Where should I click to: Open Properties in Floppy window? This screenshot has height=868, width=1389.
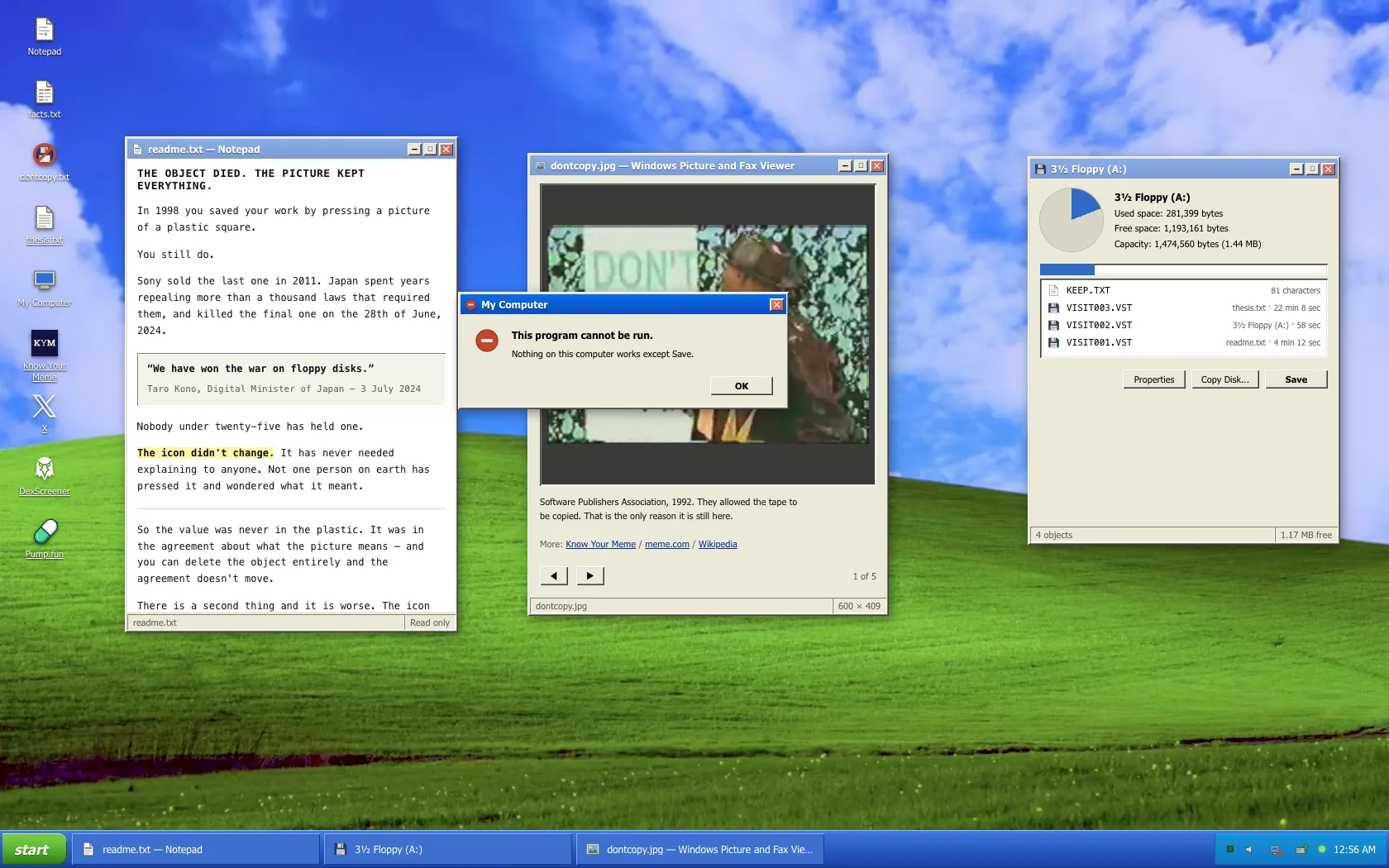coord(1154,379)
